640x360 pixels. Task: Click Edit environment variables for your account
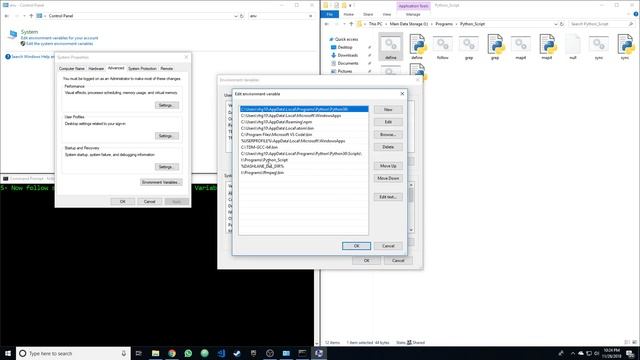coord(59,38)
